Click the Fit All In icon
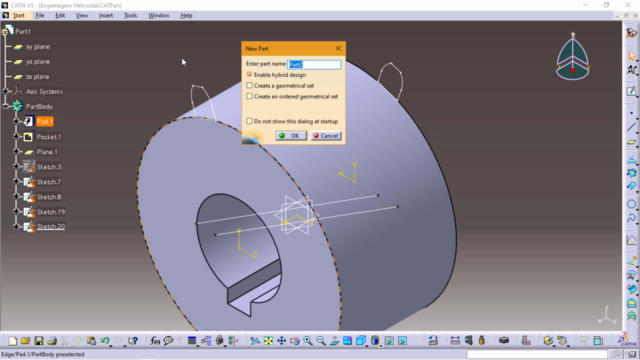640x360 pixels. tap(268, 341)
